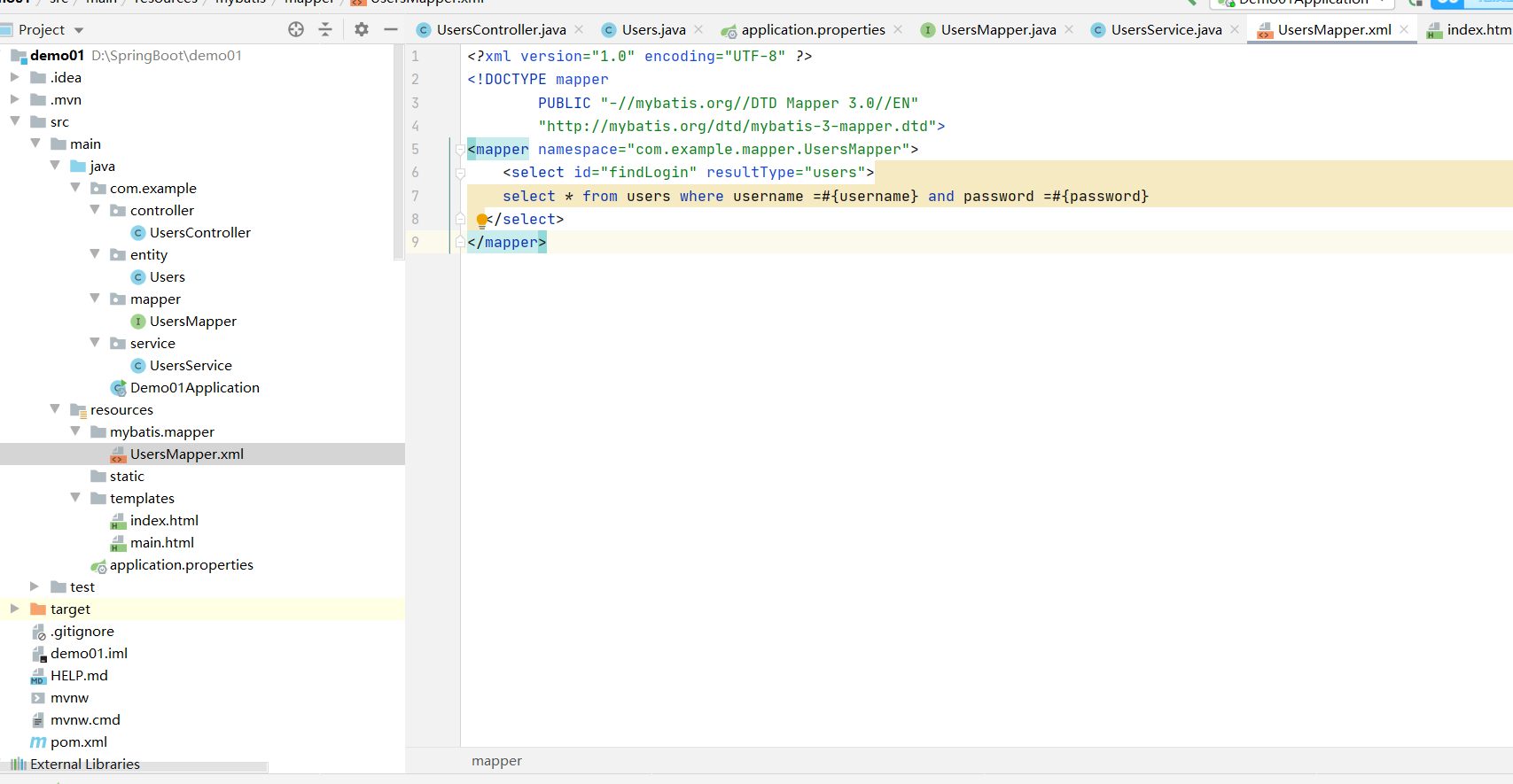Viewport: 1513px width, 784px height.
Task: Expand the target folder
Action: [15, 609]
